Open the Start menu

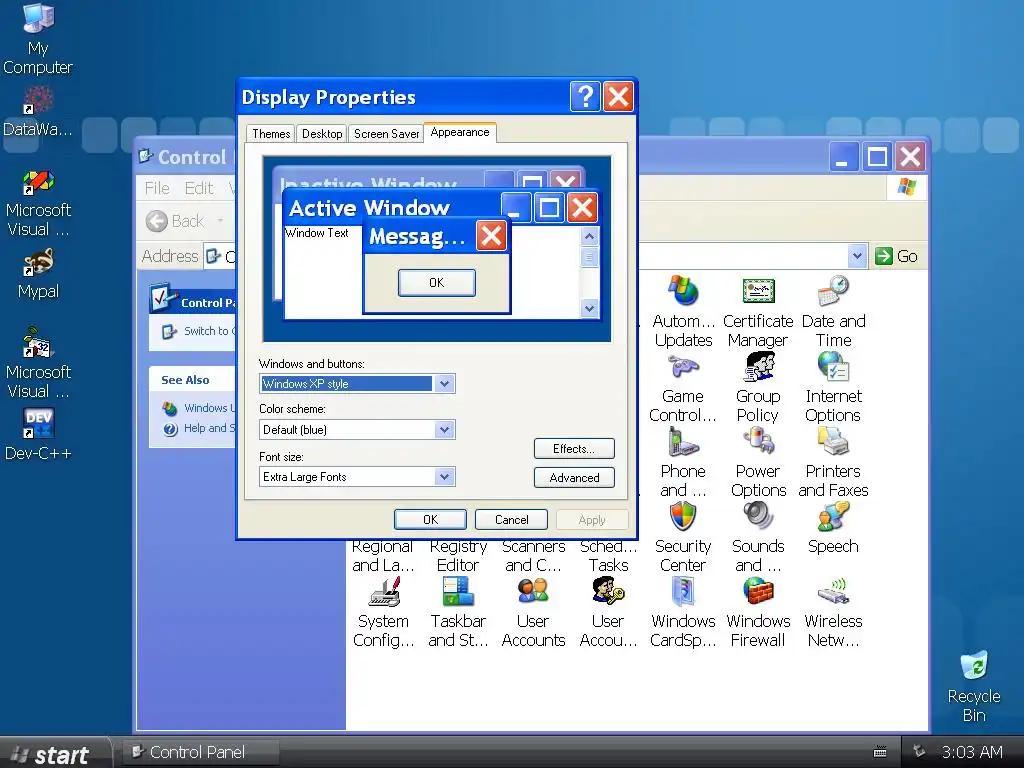(x=55, y=754)
